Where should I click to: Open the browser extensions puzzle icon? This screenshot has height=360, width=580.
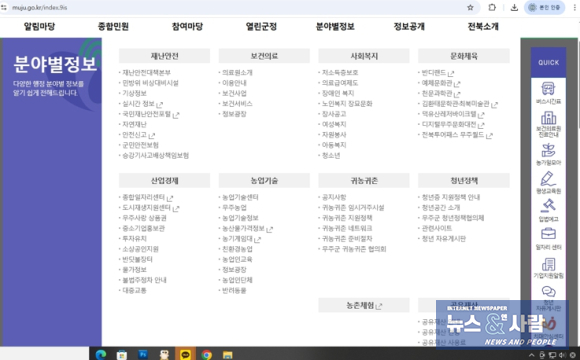(492, 7)
